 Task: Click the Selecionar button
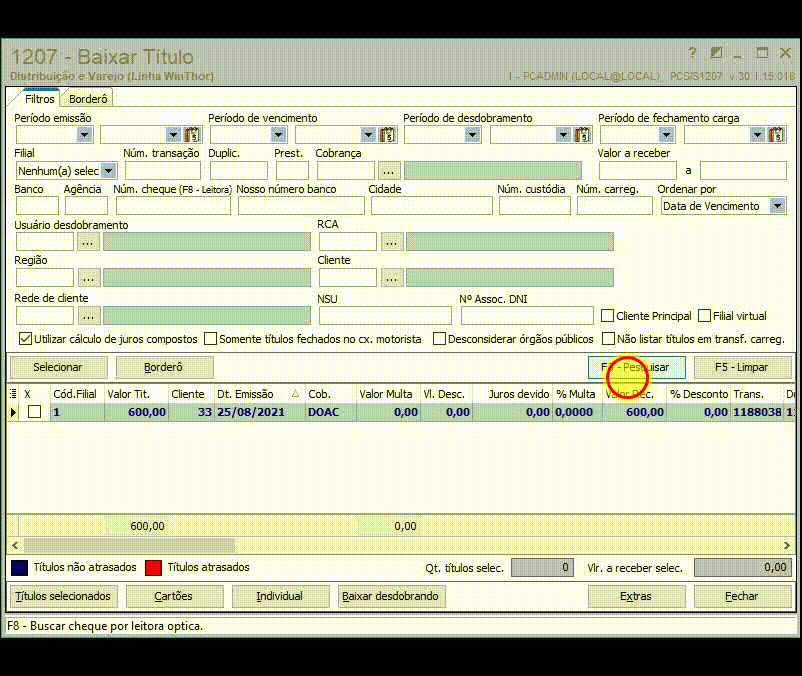(58, 367)
